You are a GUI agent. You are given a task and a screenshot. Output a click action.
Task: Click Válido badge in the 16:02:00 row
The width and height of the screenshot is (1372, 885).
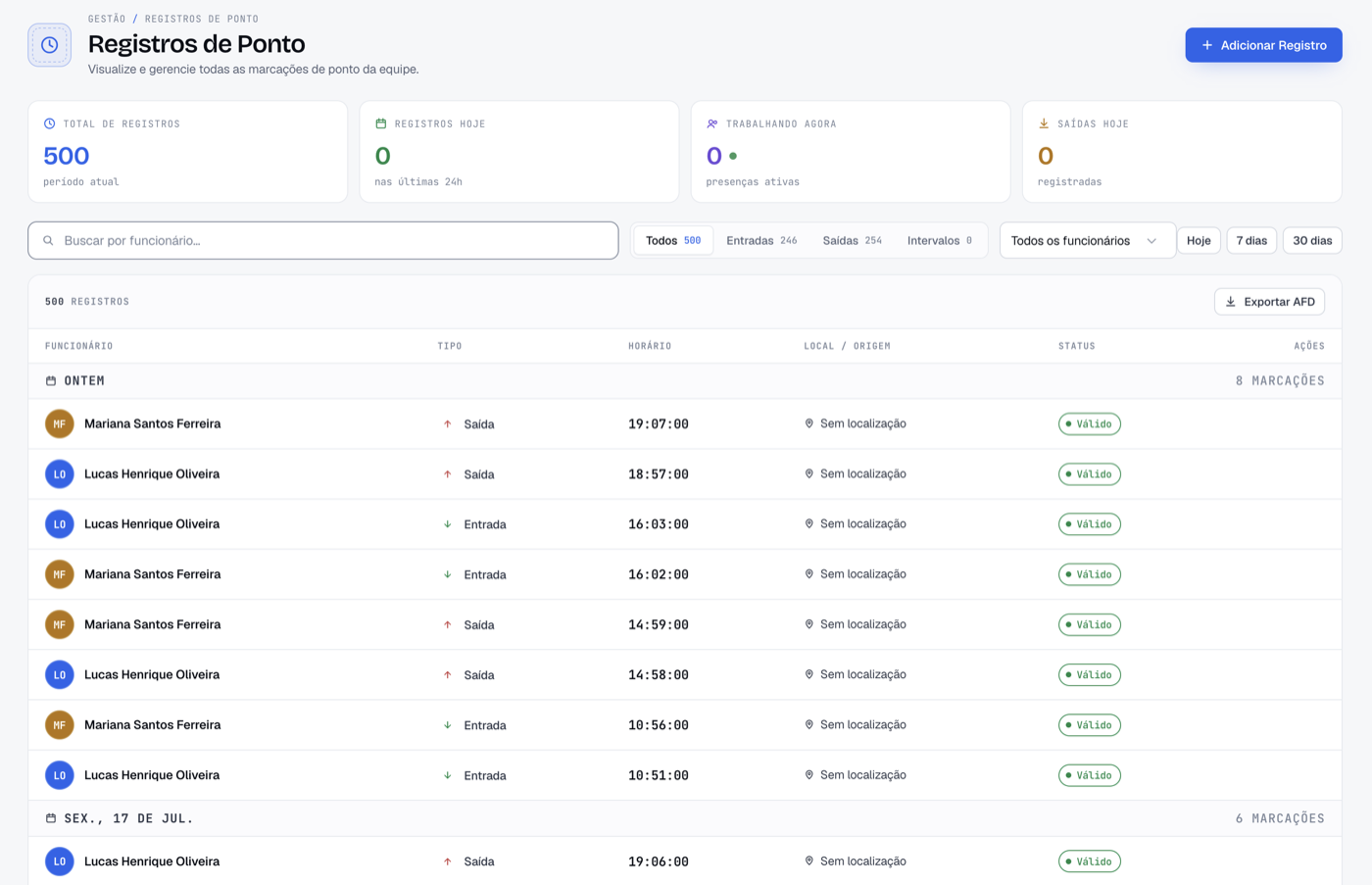(x=1090, y=574)
